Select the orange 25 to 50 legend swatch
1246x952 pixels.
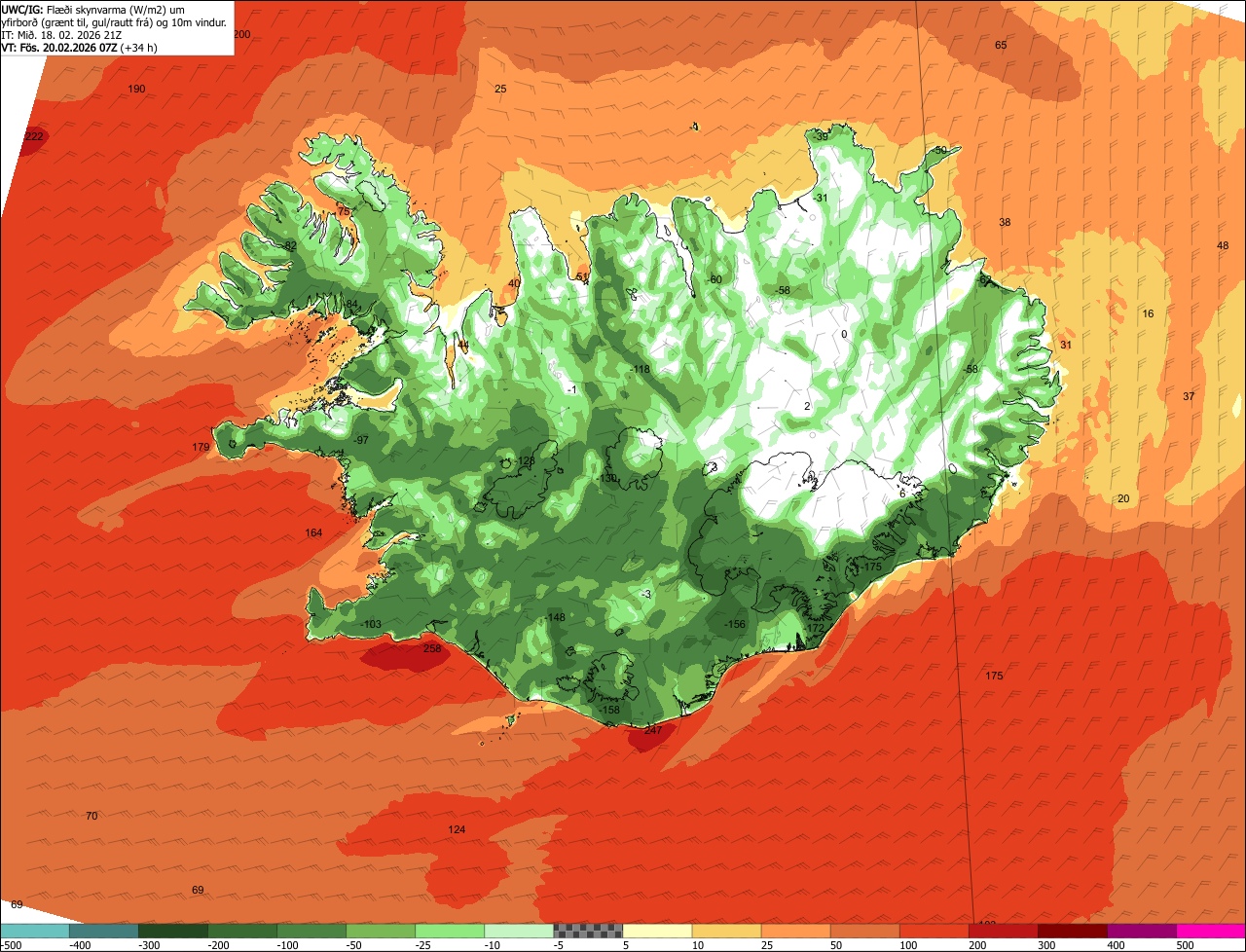tap(795, 931)
